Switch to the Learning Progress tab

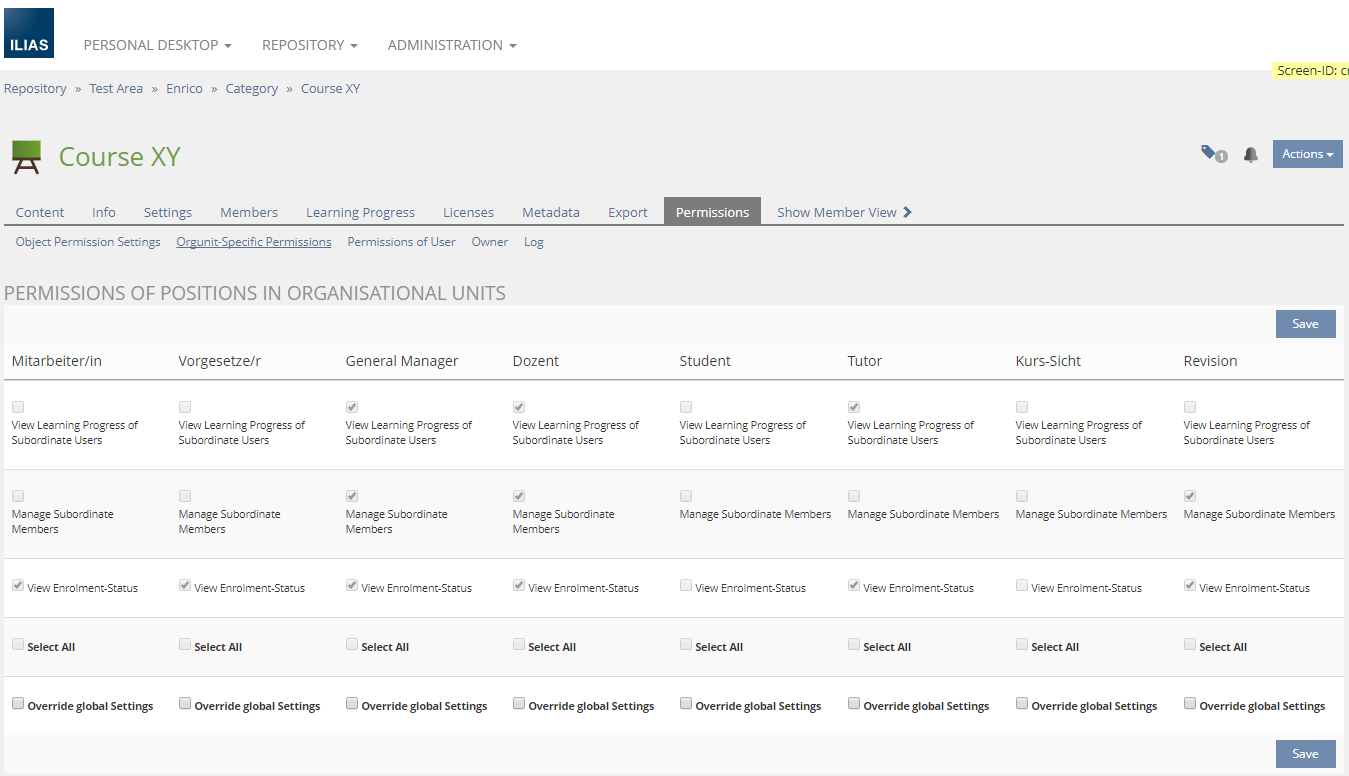pos(360,212)
